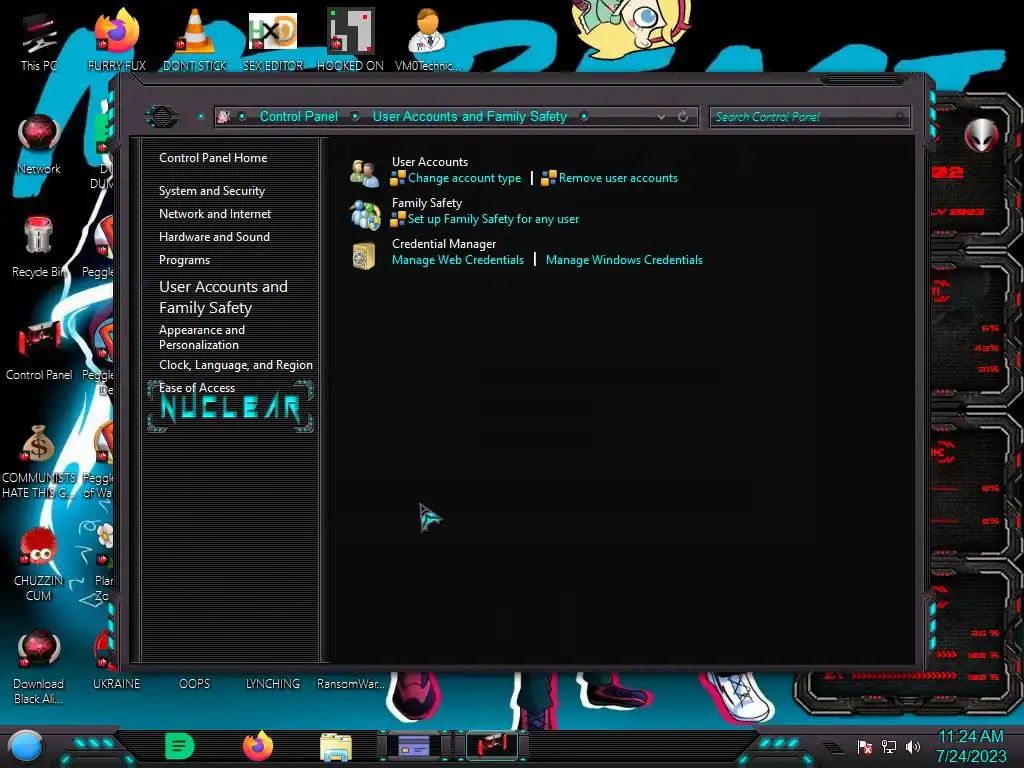Screen dimensions: 1024x768
Task: Open System and Security category
Action: coord(212,191)
